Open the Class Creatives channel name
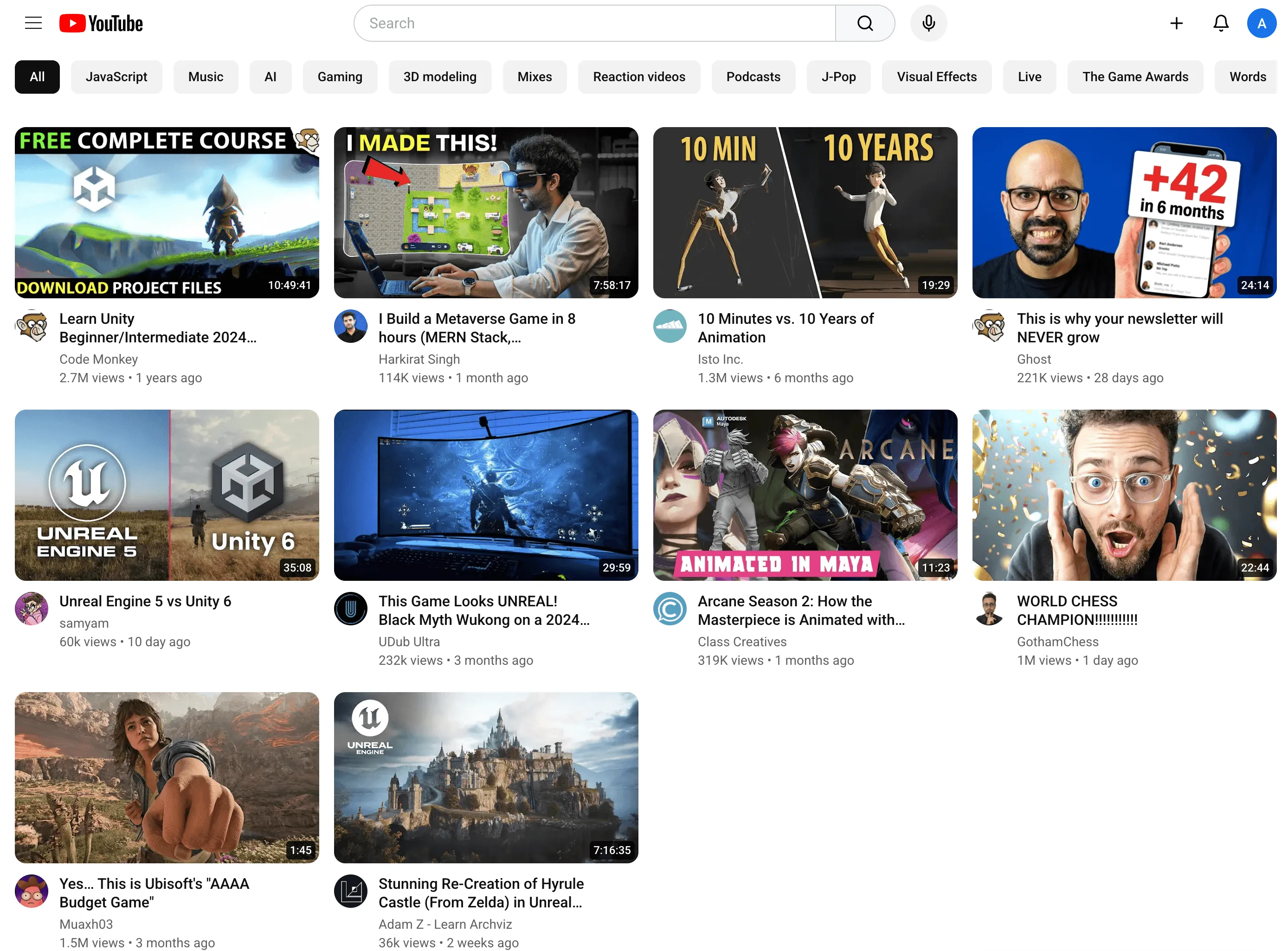The width and height of the screenshot is (1288, 951). 741,642
